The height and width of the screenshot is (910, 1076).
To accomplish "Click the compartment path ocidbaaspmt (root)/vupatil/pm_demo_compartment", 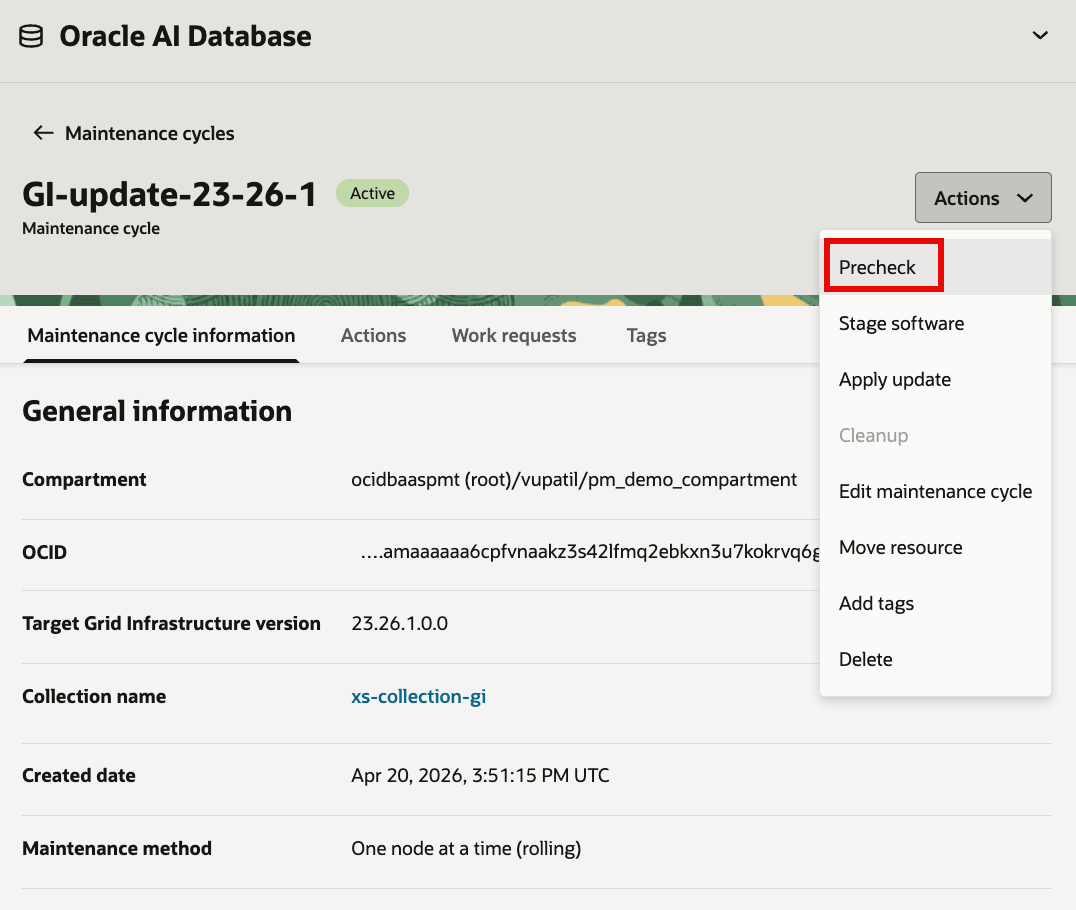I will coord(574,480).
